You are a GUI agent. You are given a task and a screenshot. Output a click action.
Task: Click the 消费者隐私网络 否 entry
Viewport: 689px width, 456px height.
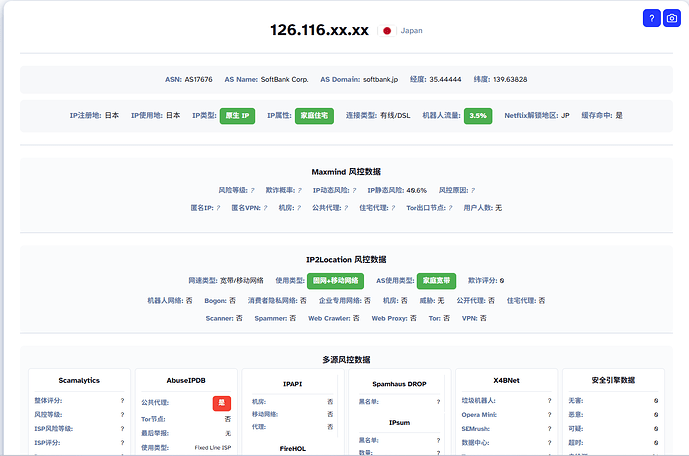[x=277, y=300]
